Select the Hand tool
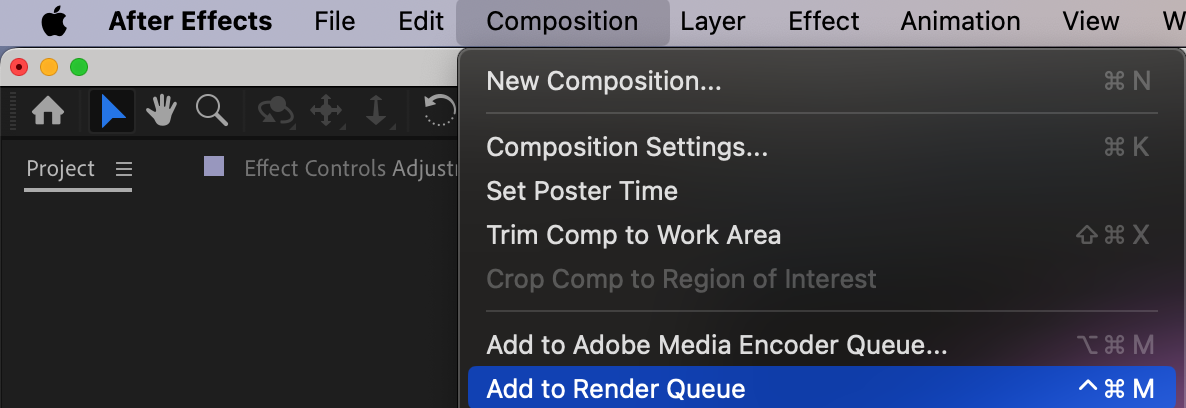Image resolution: width=1186 pixels, height=408 pixels. coord(162,111)
